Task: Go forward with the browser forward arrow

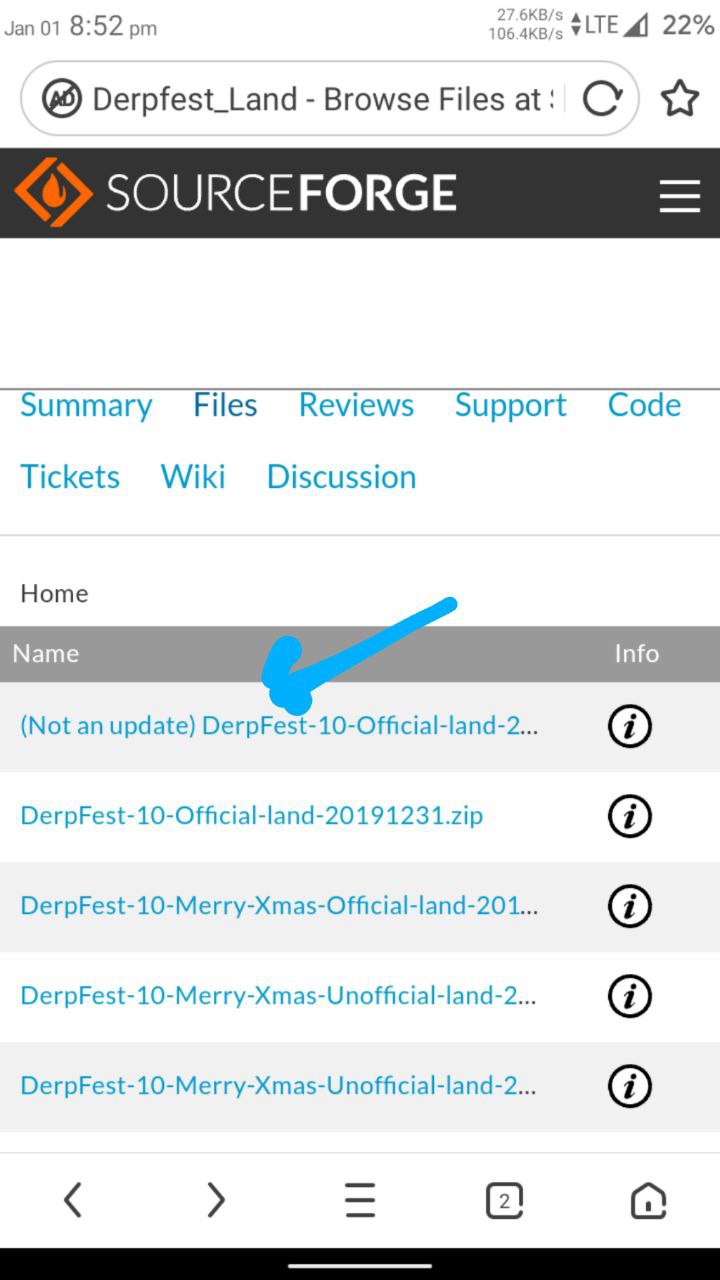Action: coord(216,1199)
